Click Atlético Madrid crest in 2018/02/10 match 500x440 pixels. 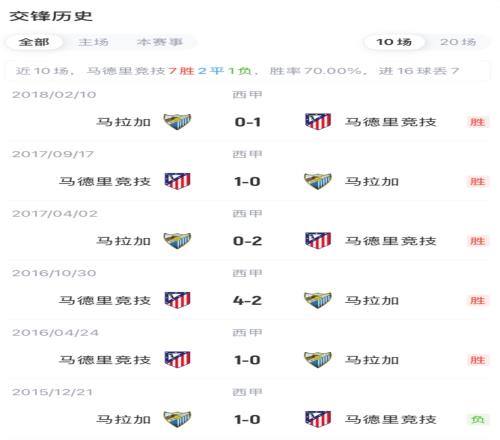[x=318, y=122]
